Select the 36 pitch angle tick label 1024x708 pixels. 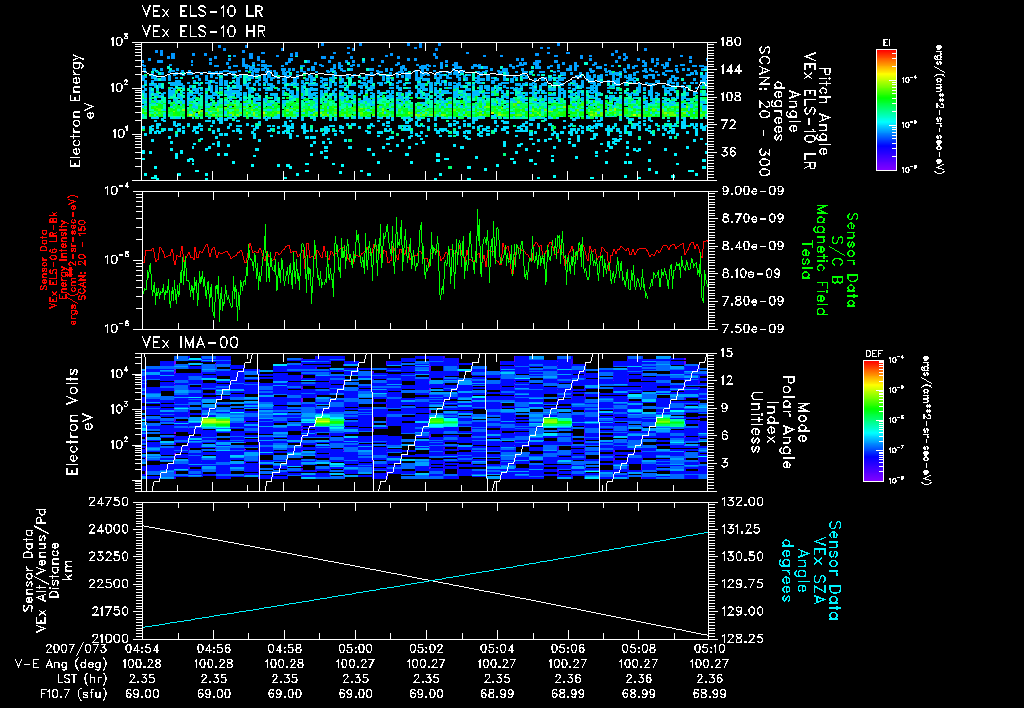728,152
